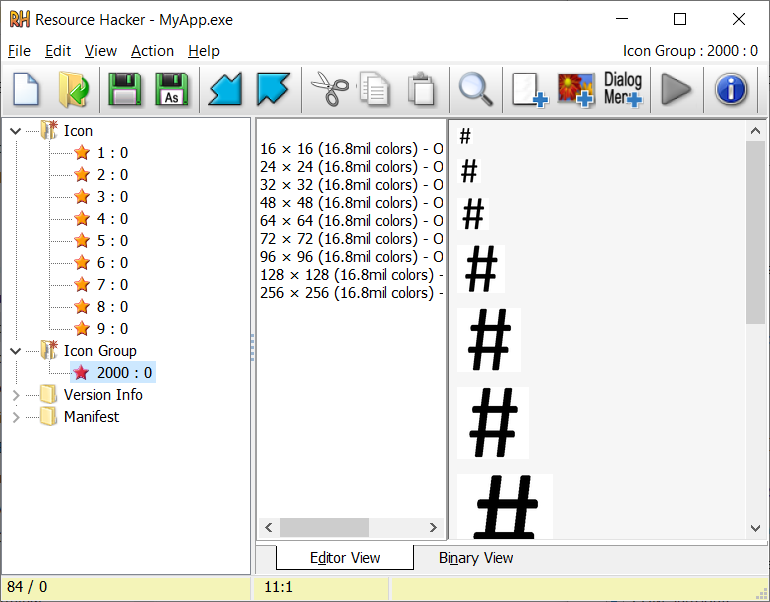Add a new blank resource with the page-plus icon

[529, 89]
